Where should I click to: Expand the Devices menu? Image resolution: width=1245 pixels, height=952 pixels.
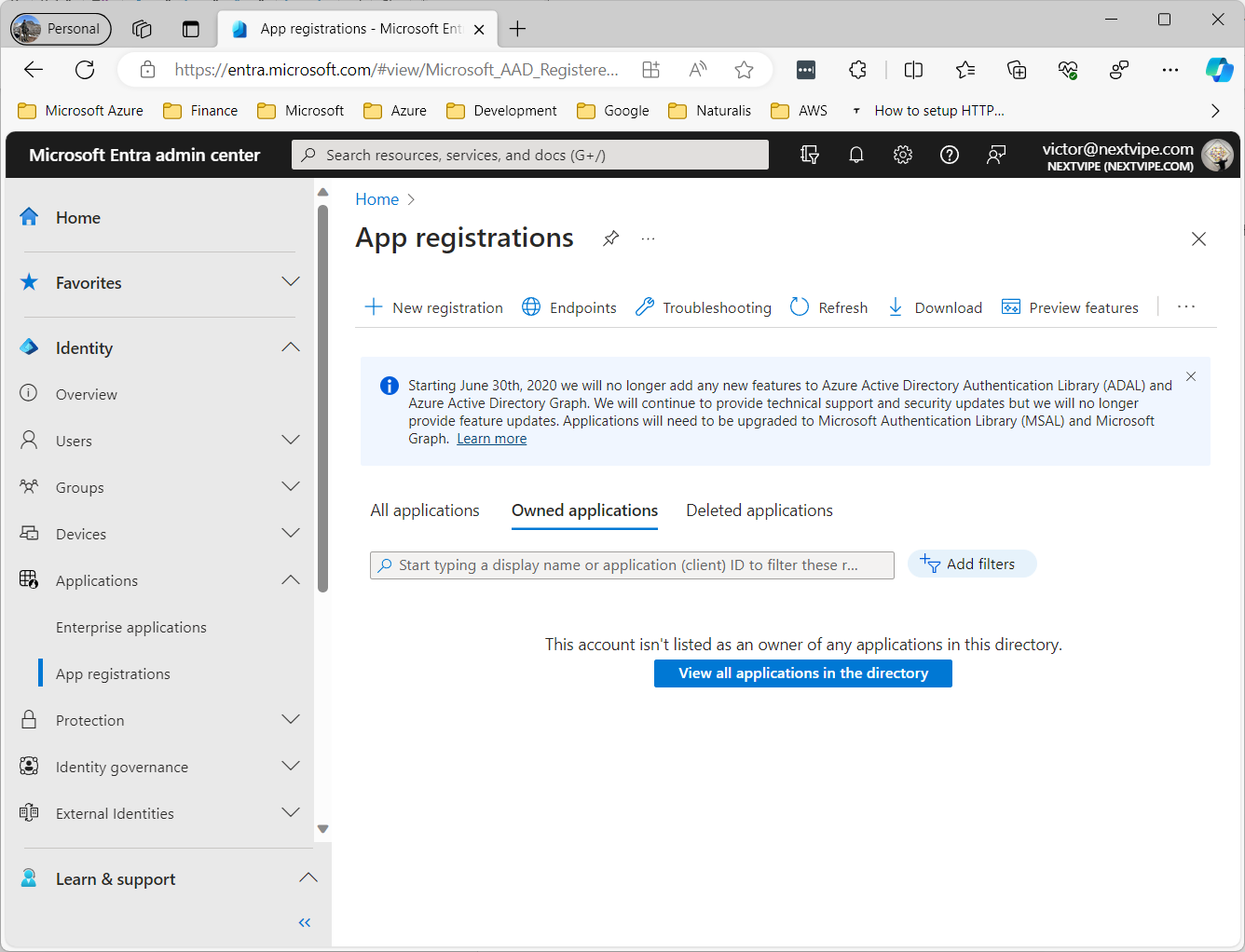point(291,534)
